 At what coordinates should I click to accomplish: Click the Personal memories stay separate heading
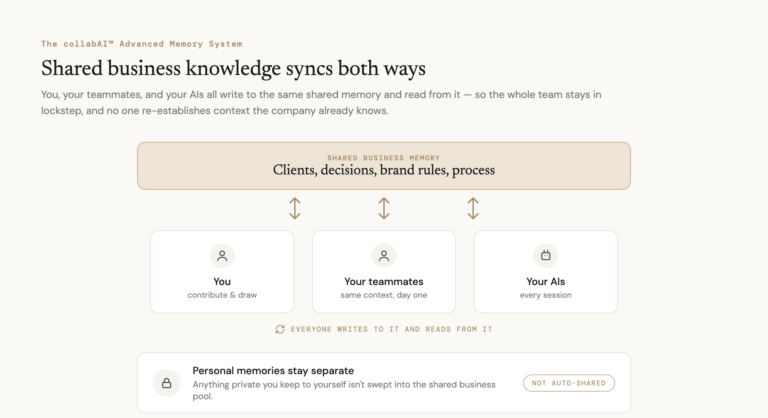coord(273,370)
